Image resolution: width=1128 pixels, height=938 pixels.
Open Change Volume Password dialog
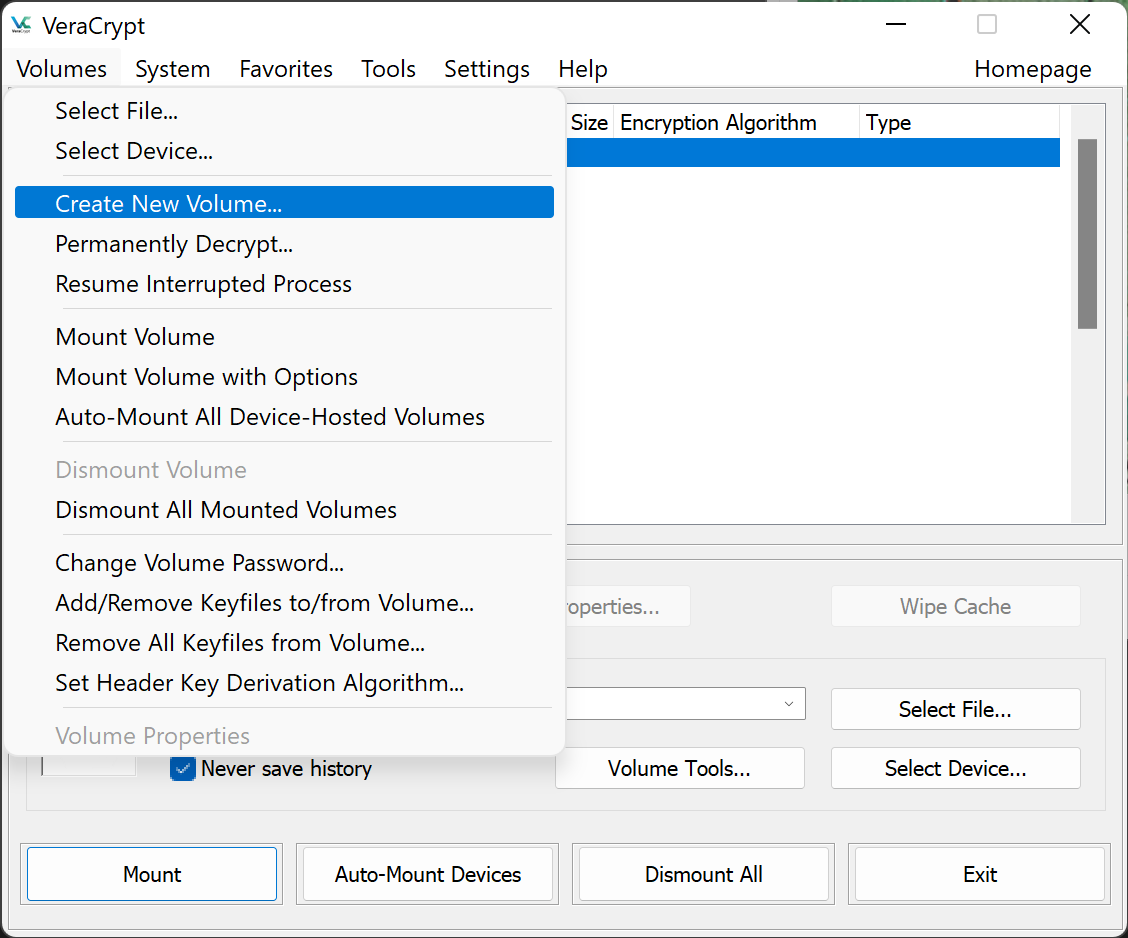(x=199, y=563)
